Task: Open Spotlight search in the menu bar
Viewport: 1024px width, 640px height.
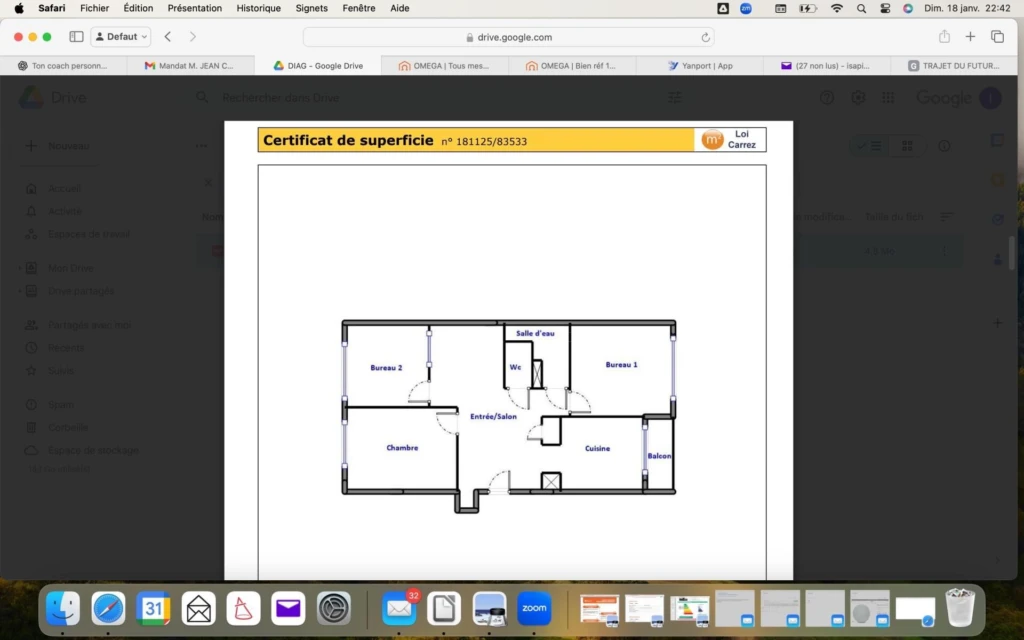Action: [861, 8]
